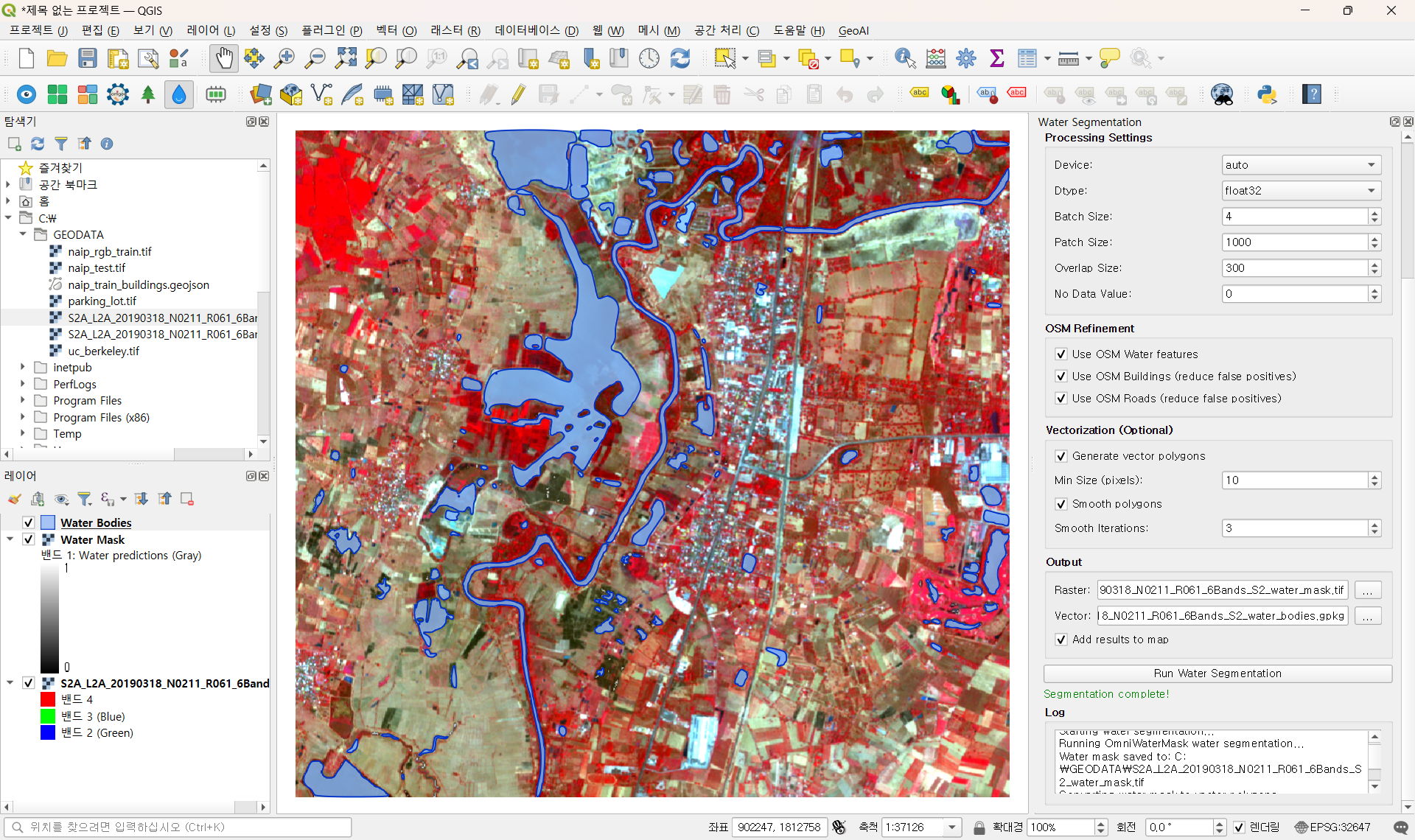1415x840 pixels.
Task: Click the Save Project floppy icon
Action: point(88,58)
